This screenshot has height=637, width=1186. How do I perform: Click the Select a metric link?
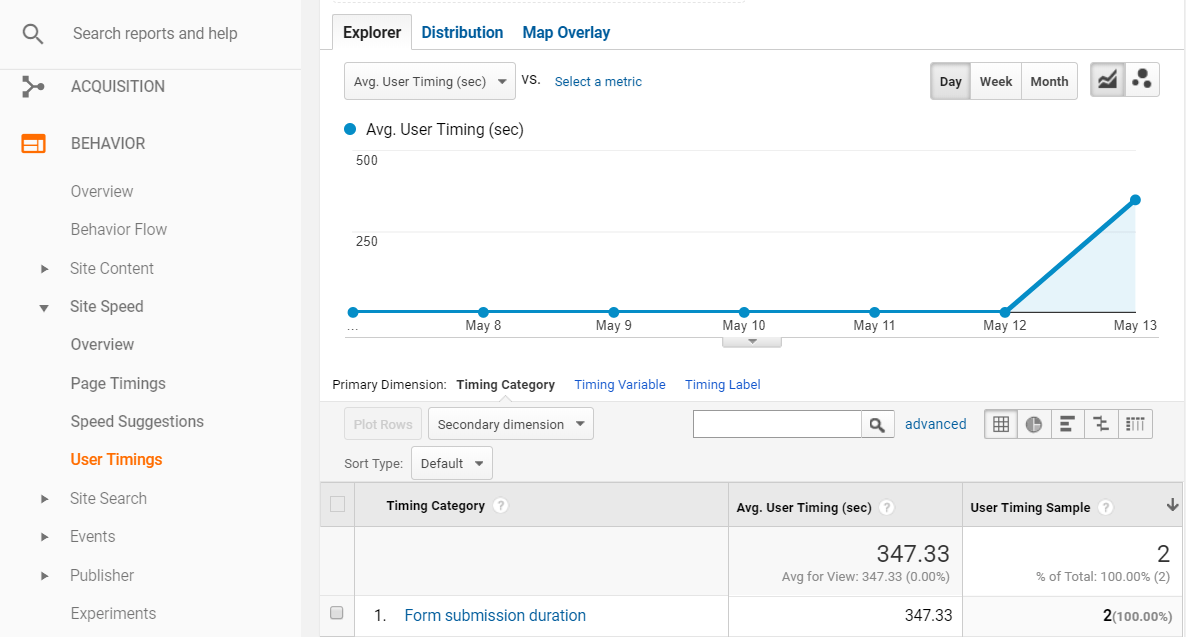(597, 81)
